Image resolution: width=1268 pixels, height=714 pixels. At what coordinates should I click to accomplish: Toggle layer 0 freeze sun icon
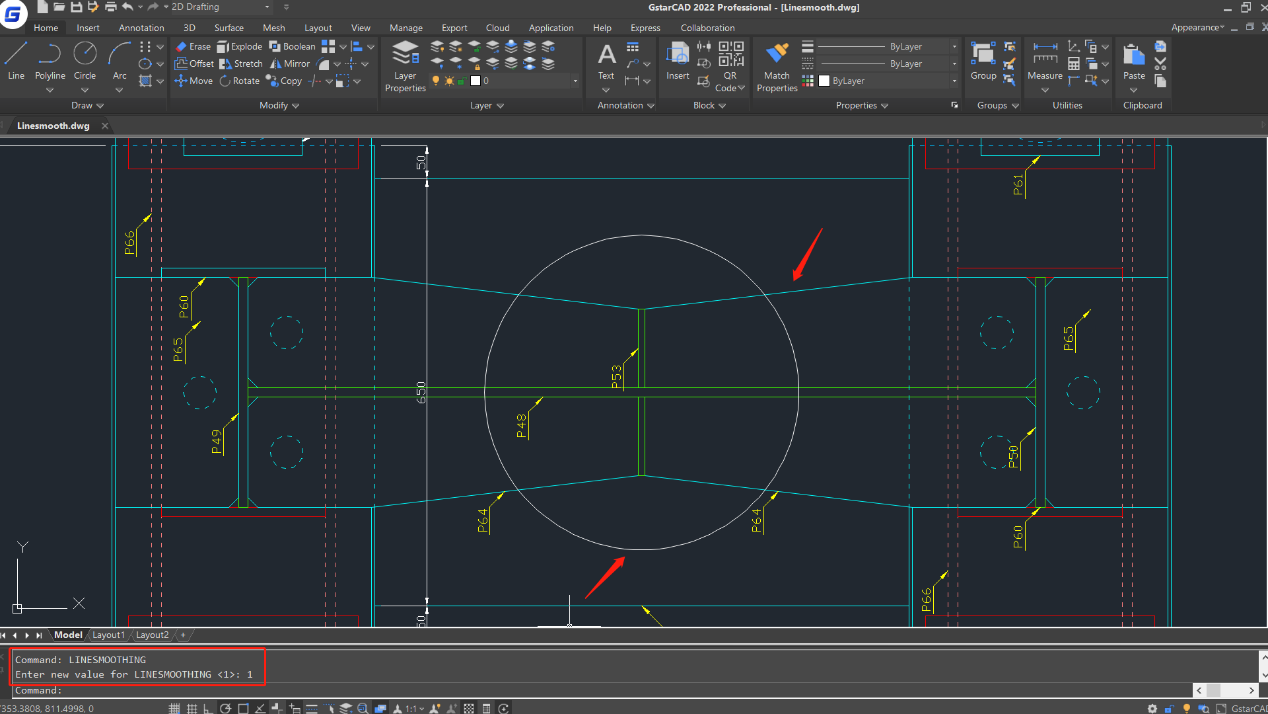[x=449, y=80]
